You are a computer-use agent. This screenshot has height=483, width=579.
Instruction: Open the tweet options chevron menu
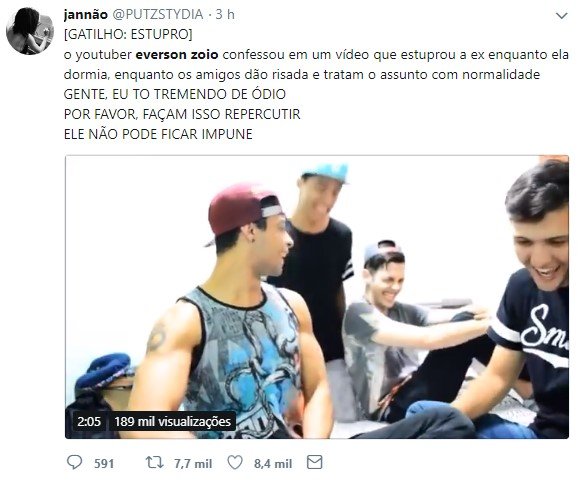pos(562,16)
